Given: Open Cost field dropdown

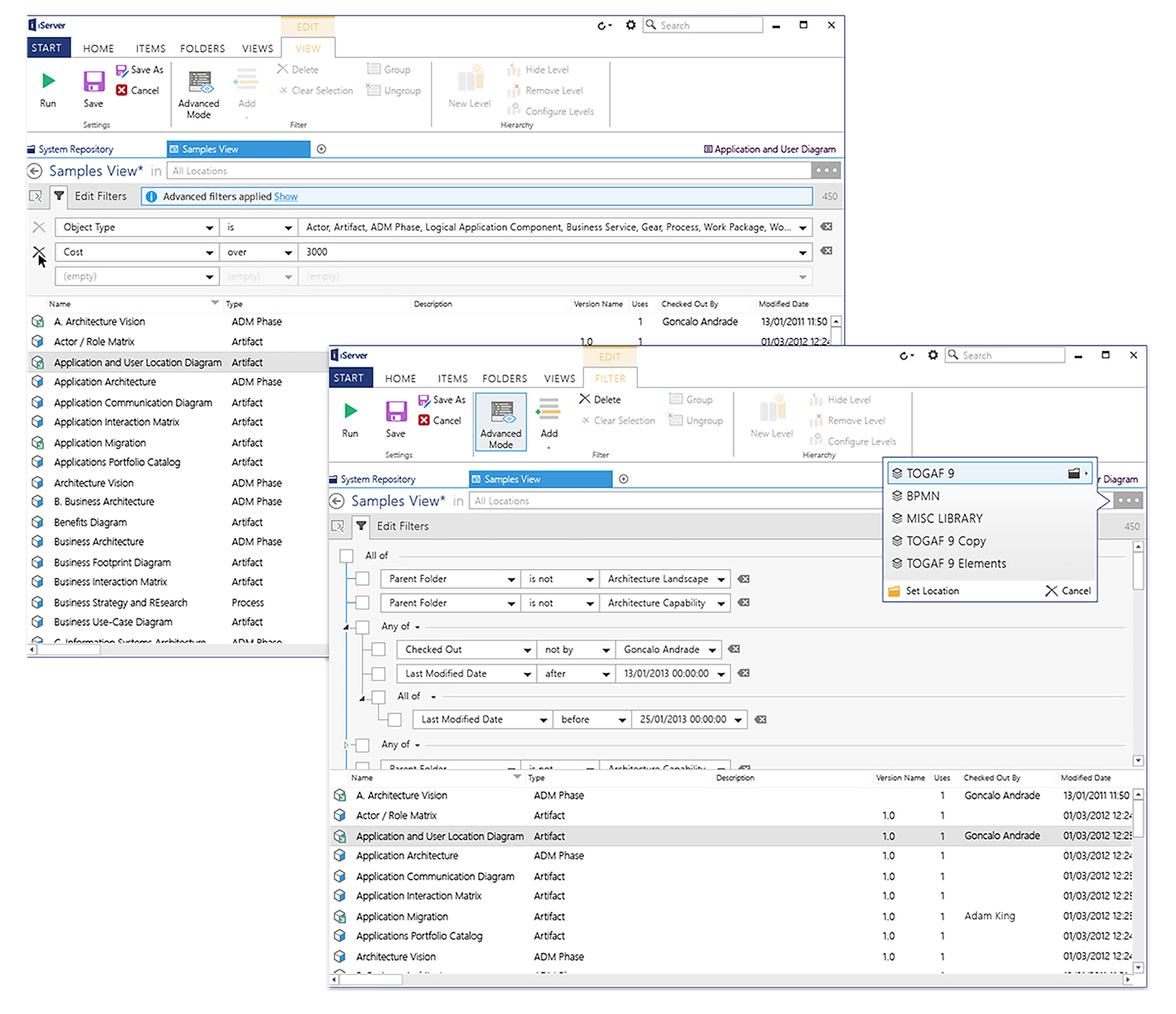Looking at the screenshot, I should pos(209,252).
